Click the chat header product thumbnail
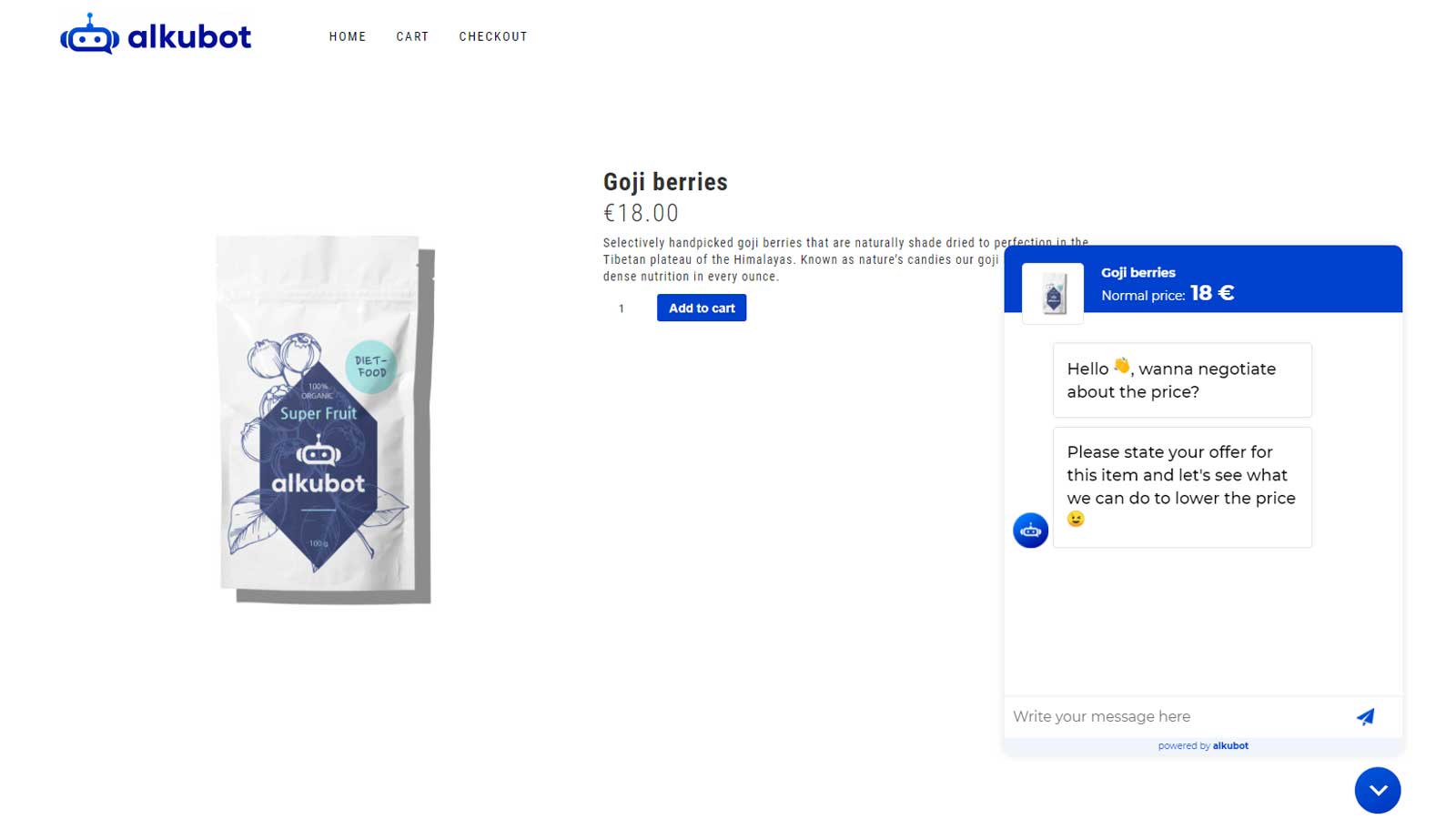 pyautogui.click(x=1053, y=294)
